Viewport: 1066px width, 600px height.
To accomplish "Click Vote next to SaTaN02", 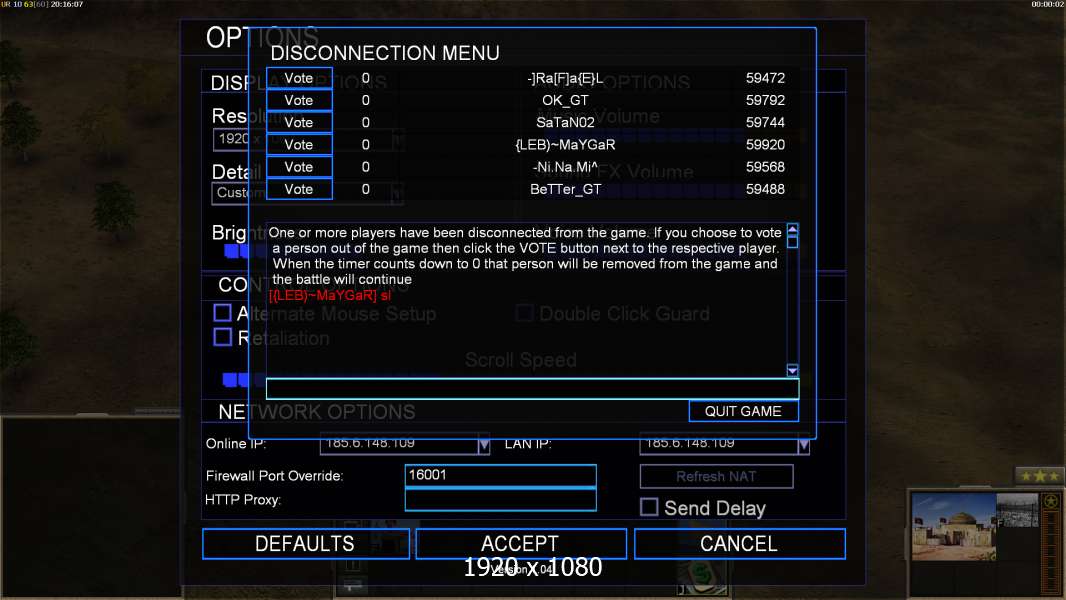I will (299, 122).
